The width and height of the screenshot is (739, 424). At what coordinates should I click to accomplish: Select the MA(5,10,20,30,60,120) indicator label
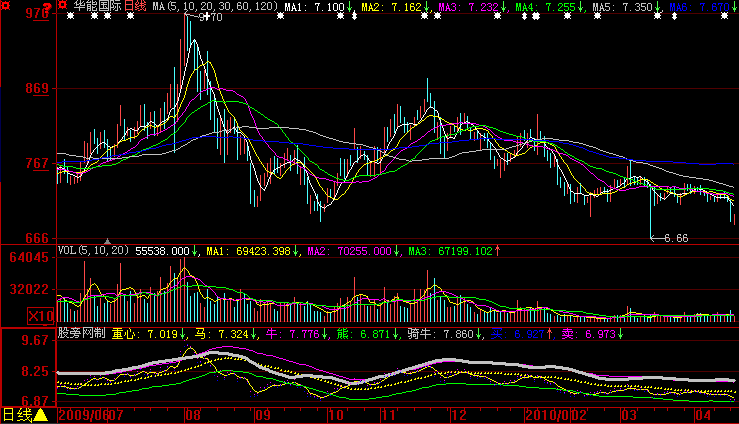[214, 7]
